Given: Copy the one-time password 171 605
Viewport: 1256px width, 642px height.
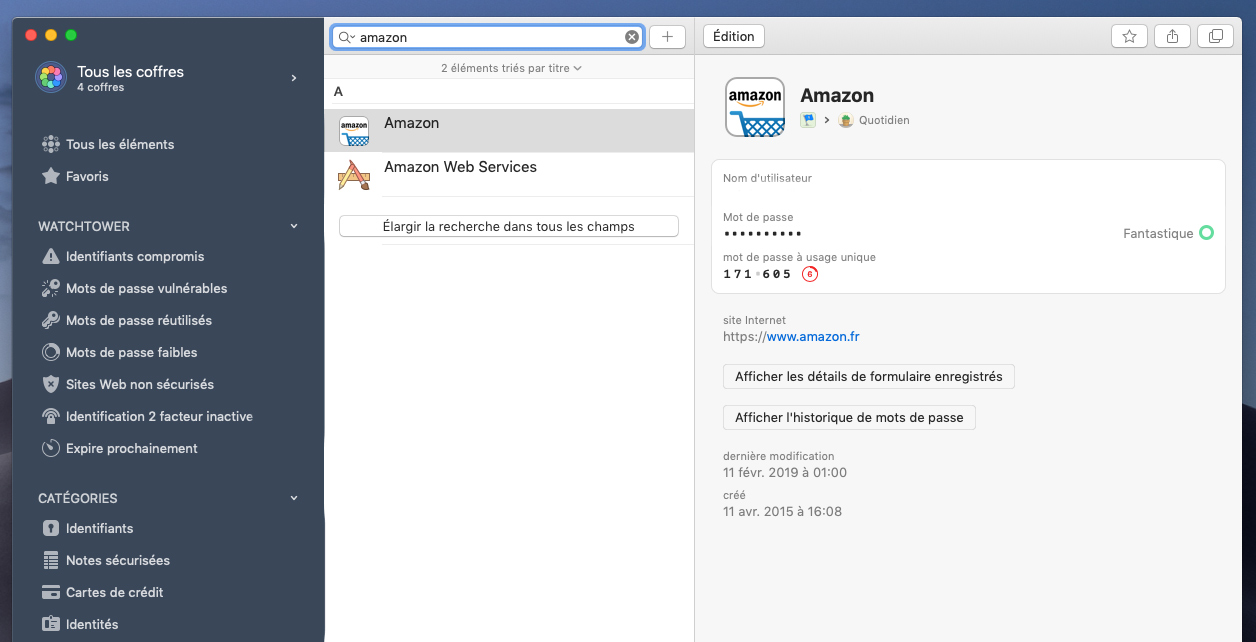Looking at the screenshot, I should 757,274.
